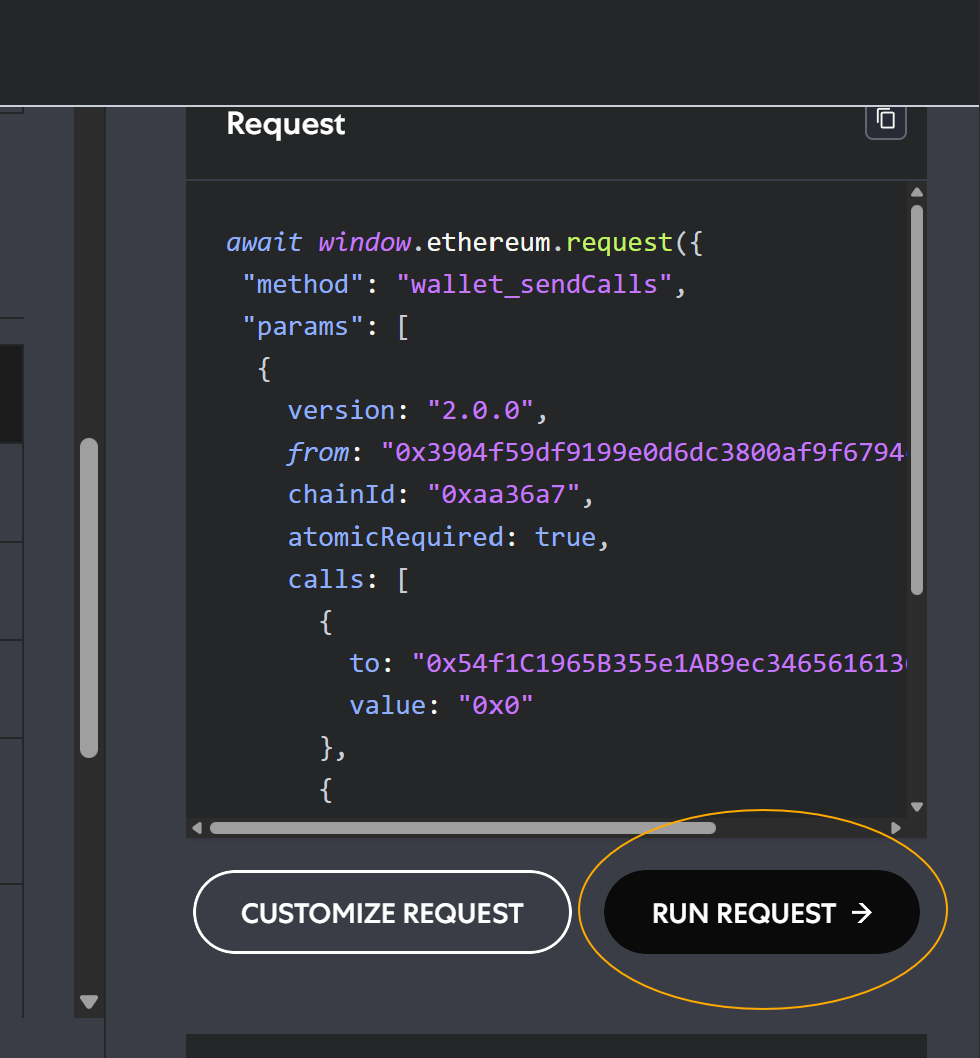
Task: Run the wallet_sendCalls request
Action: 762,912
